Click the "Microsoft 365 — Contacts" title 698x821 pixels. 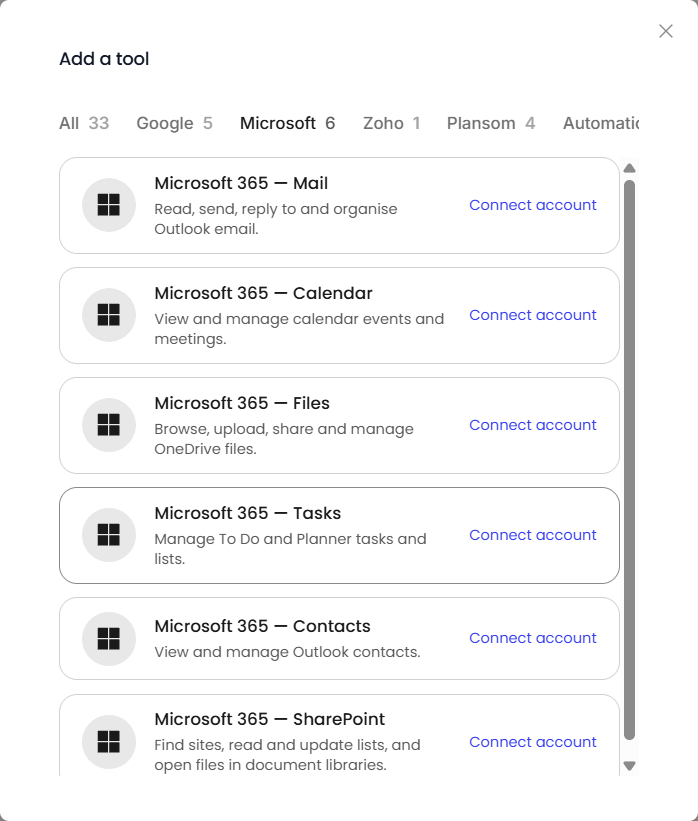(x=262, y=626)
